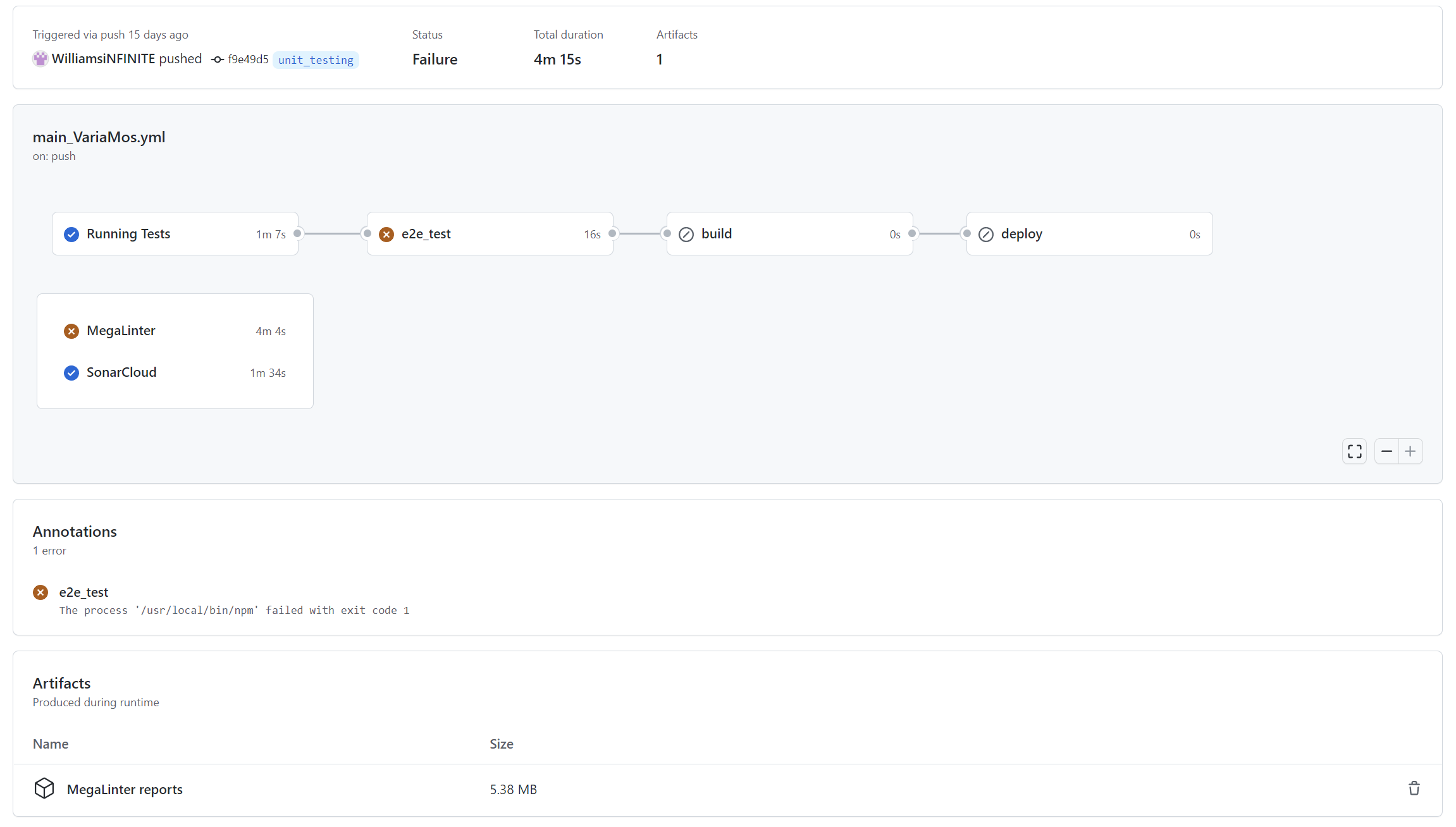Open the SonarCloud job details
Screen dimensions: 1456x827
pyautogui.click(x=121, y=372)
